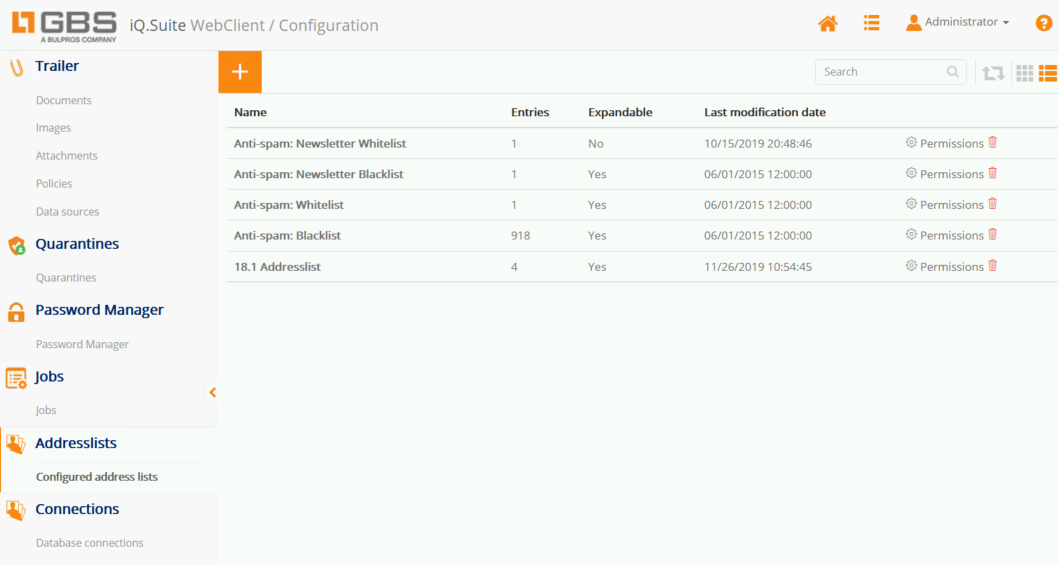Open Permissions for Anti-spam: Newsletter Whitelist
The height and width of the screenshot is (565, 1059).
pyautogui.click(x=944, y=143)
